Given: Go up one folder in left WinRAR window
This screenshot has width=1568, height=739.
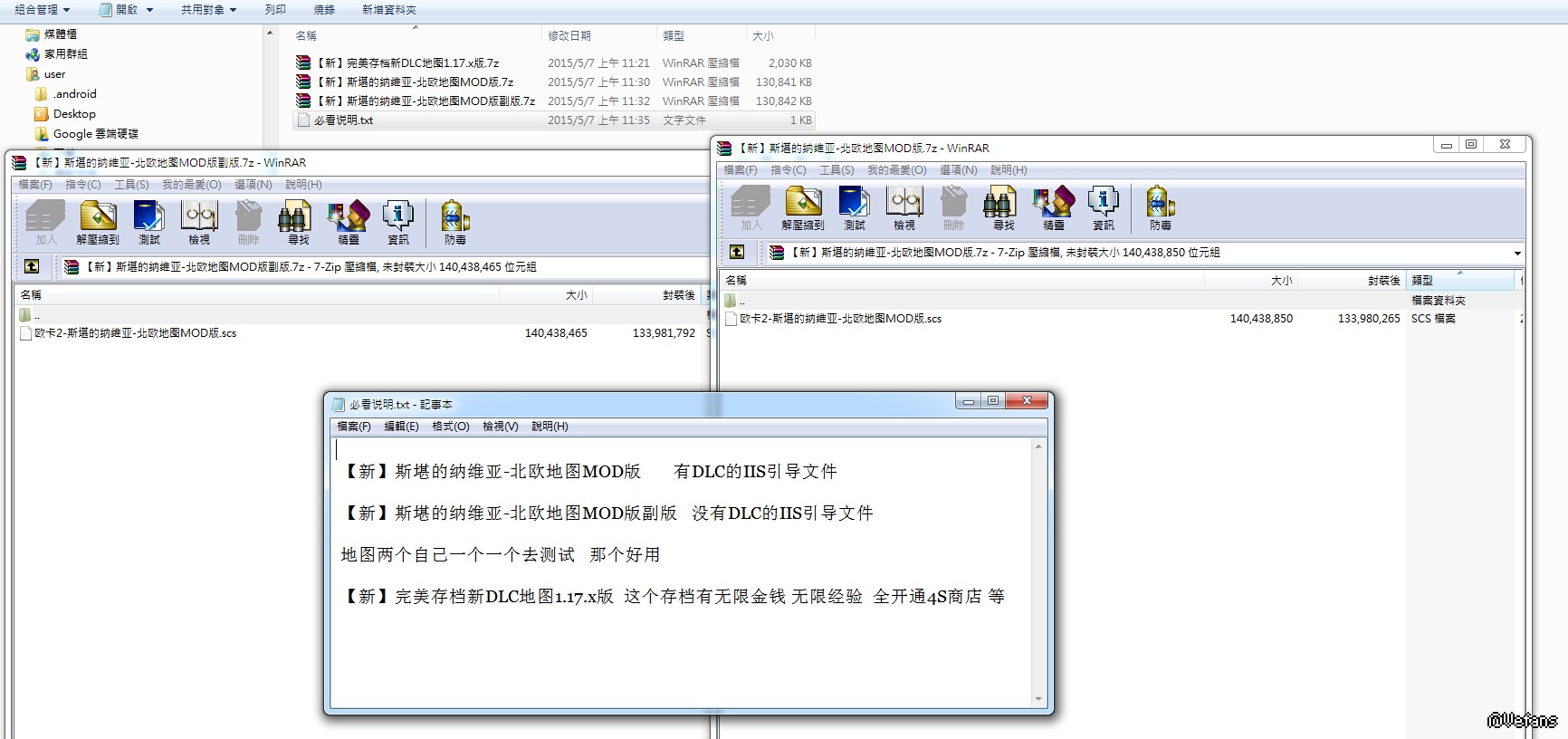Looking at the screenshot, I should [32, 266].
